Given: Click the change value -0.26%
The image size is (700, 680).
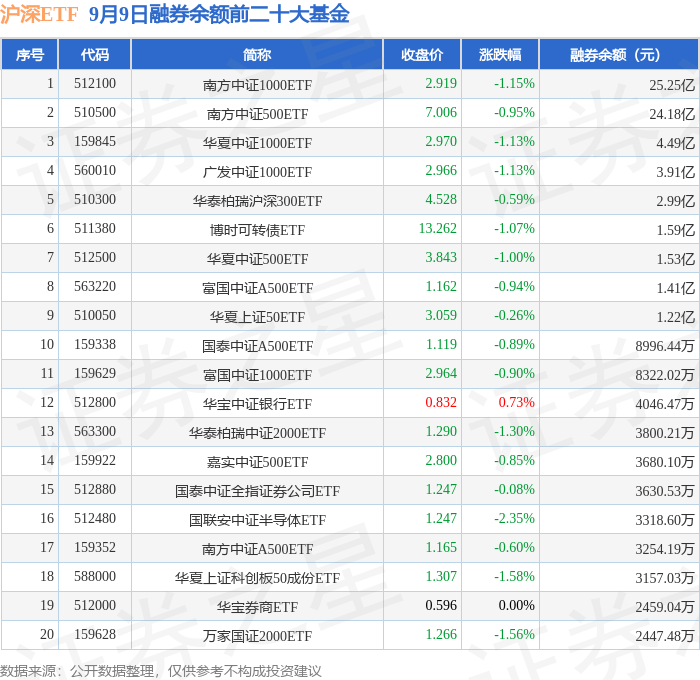Looking at the screenshot, I should (514, 315).
